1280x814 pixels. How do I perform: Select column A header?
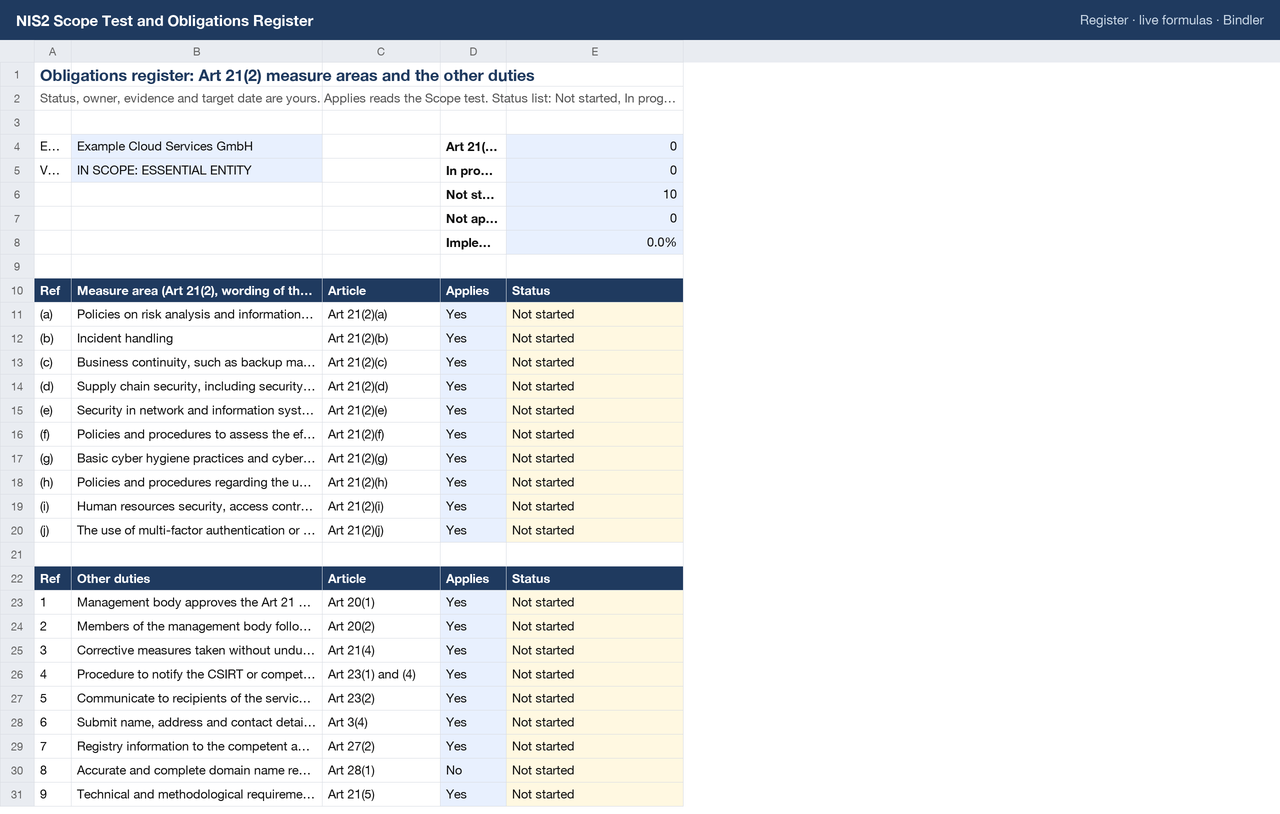(x=52, y=51)
